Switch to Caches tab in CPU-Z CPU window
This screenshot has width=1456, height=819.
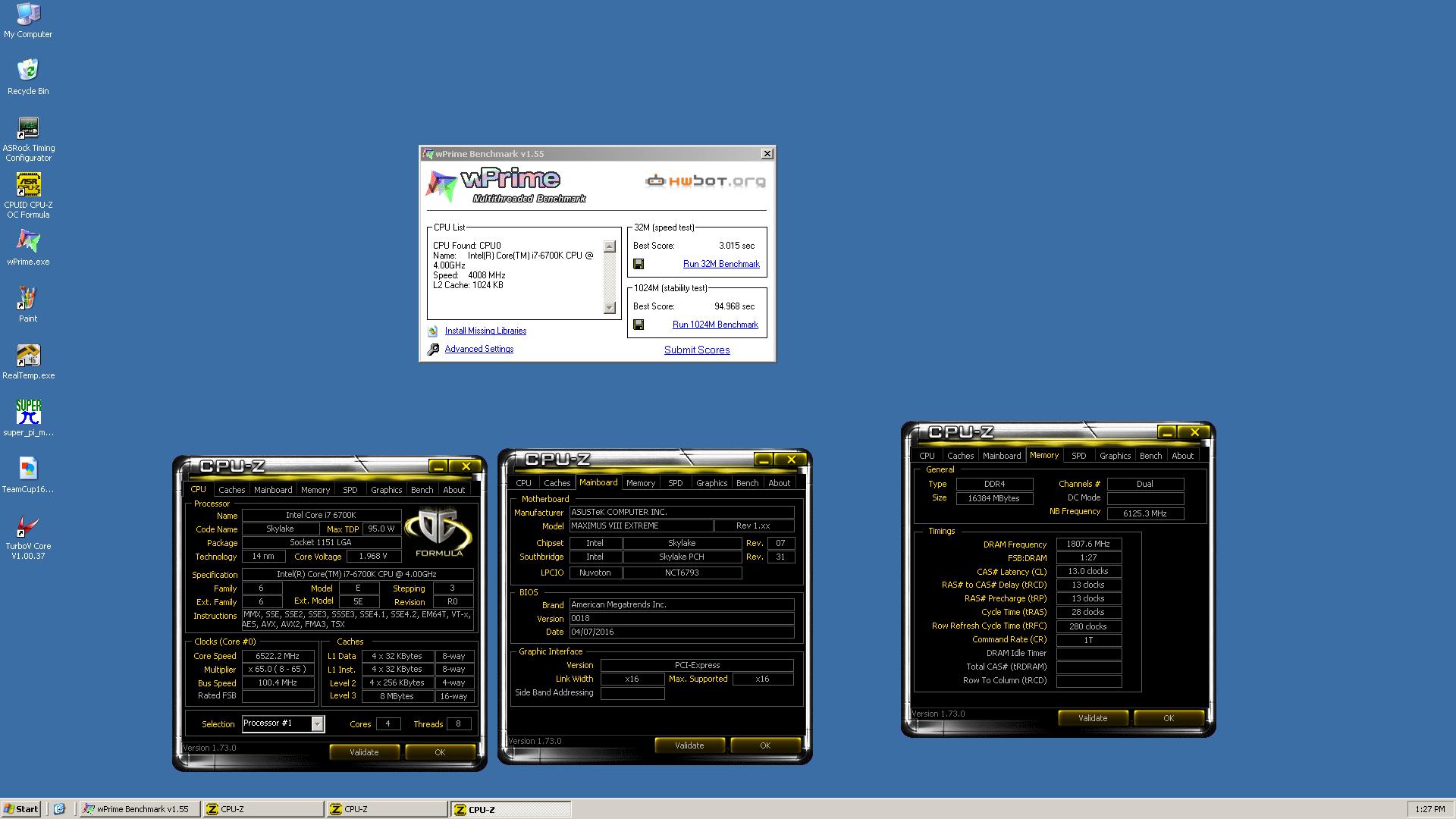coord(232,490)
